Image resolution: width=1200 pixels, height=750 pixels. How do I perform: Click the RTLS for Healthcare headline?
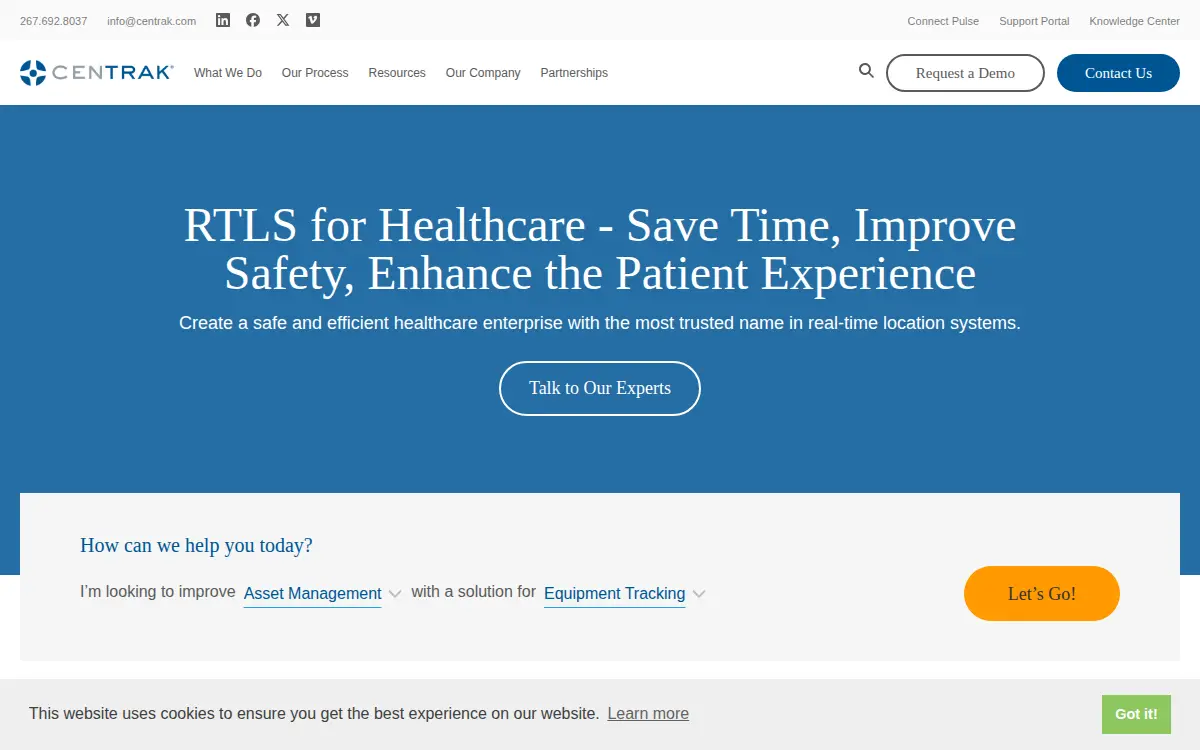600,250
